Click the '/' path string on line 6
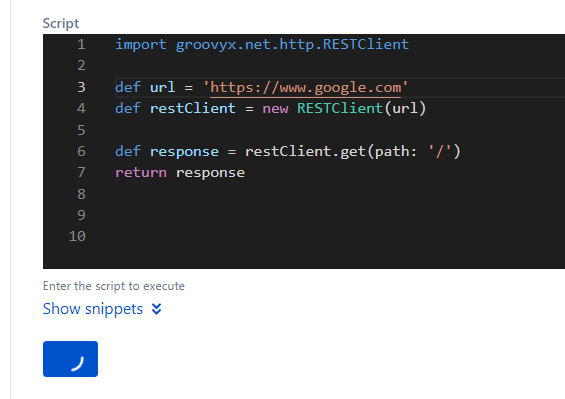The width and height of the screenshot is (565, 399). (x=438, y=151)
